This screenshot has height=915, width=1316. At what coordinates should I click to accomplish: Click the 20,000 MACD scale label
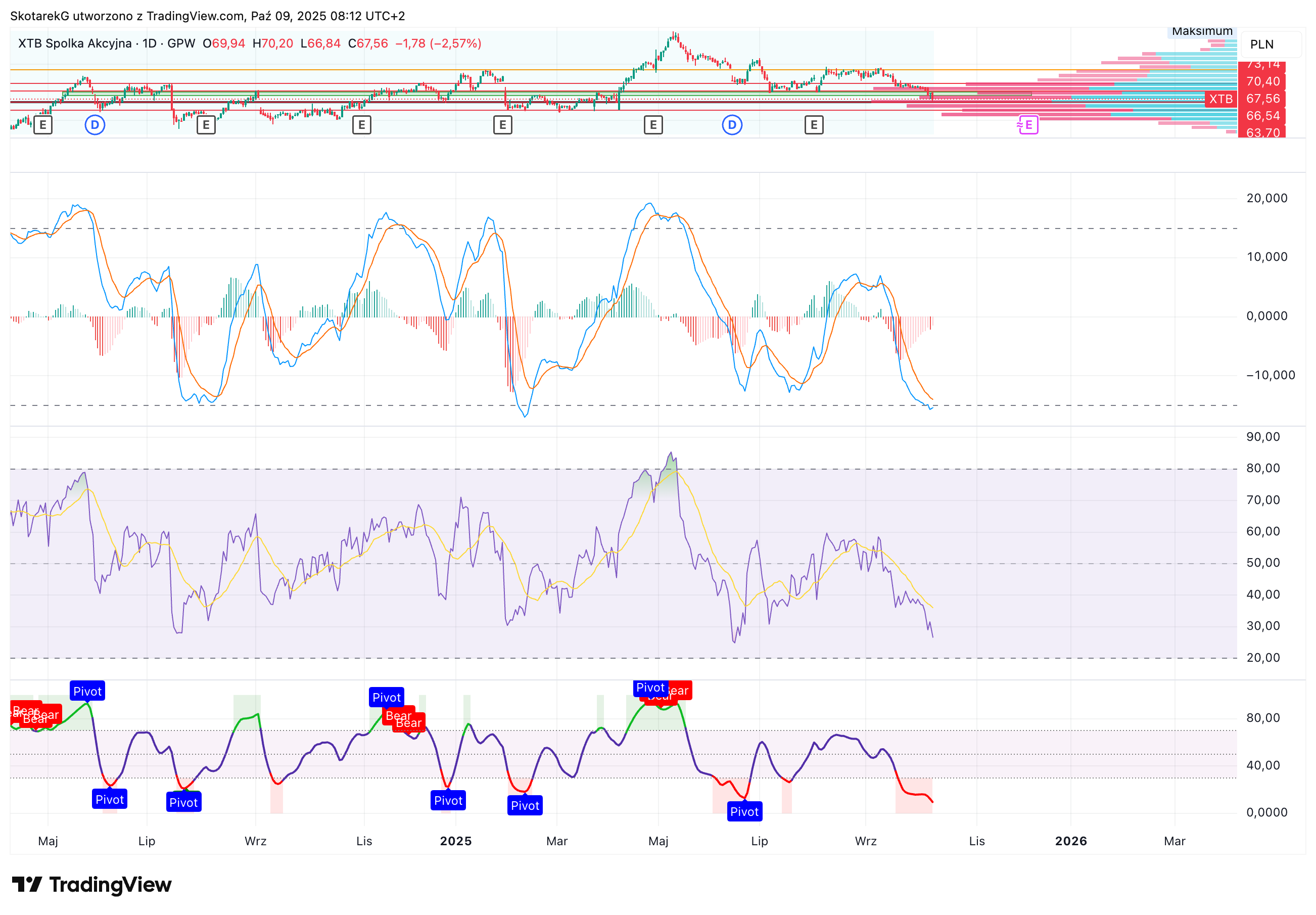(1266, 198)
